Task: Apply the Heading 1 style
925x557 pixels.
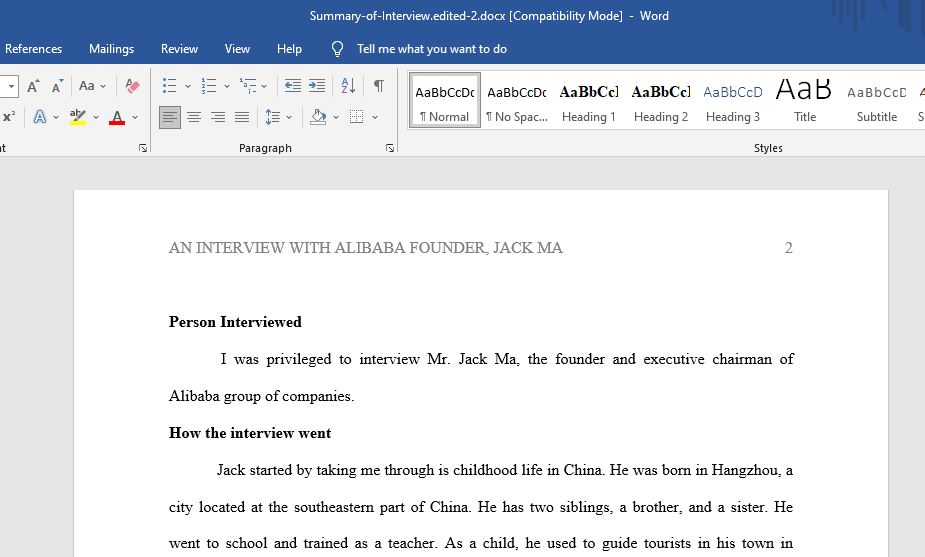Action: click(589, 100)
